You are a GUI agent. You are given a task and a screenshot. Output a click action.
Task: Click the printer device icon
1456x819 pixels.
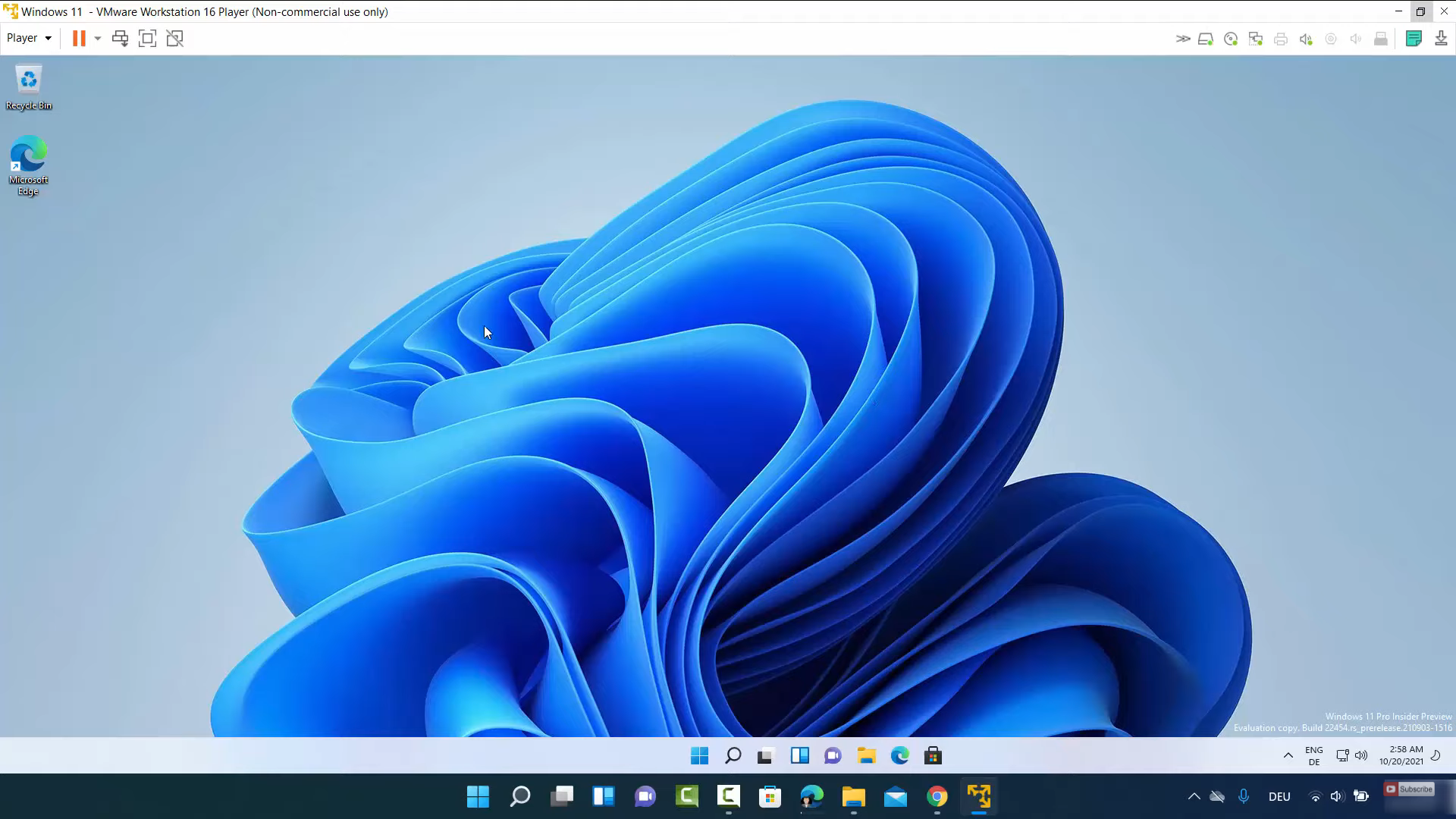pos(1281,39)
